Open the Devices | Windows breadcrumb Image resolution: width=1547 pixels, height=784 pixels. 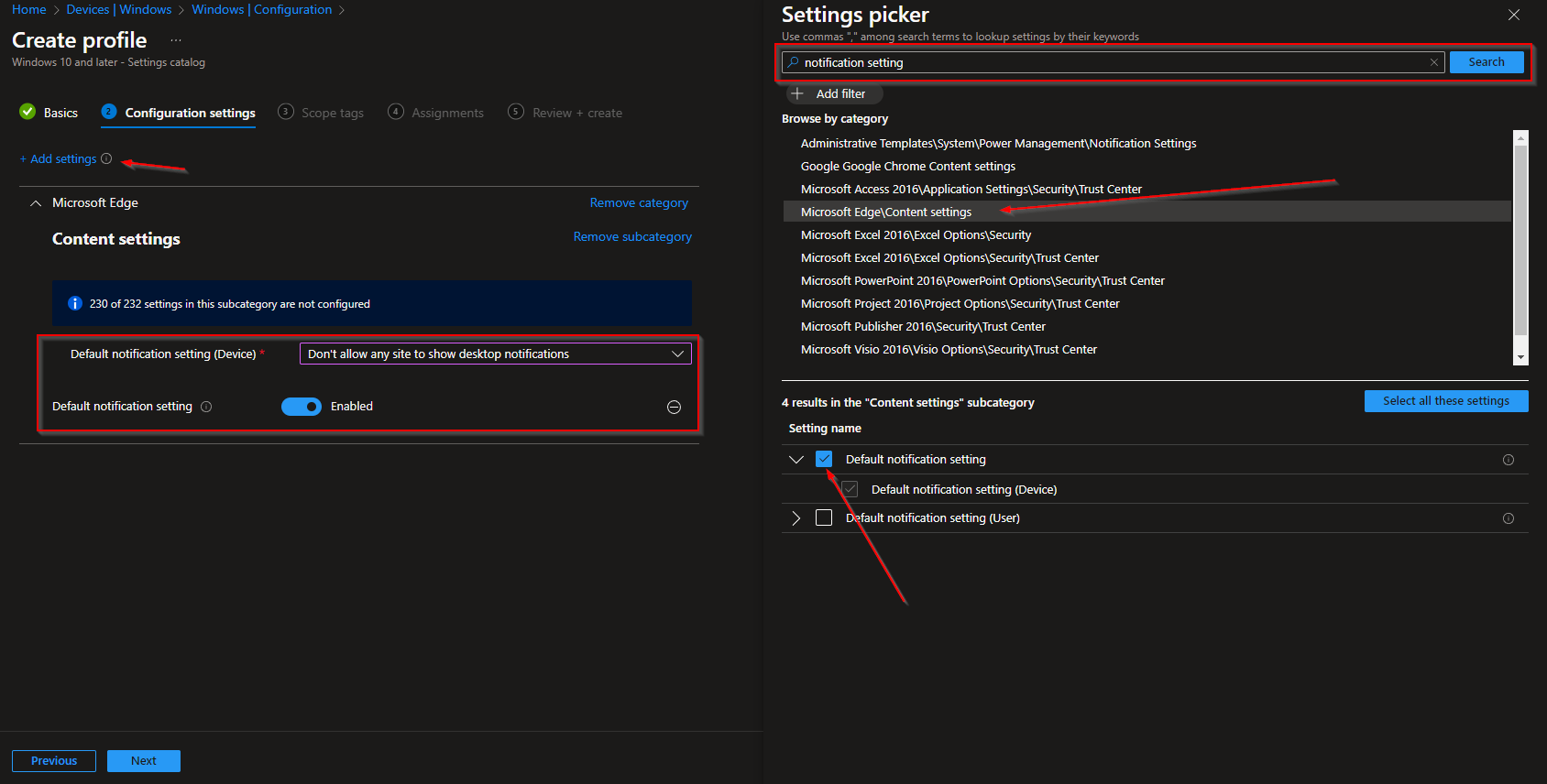coord(119,9)
